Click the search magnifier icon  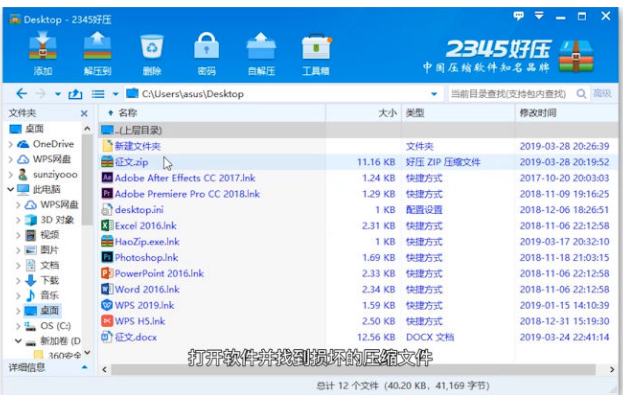(581, 94)
